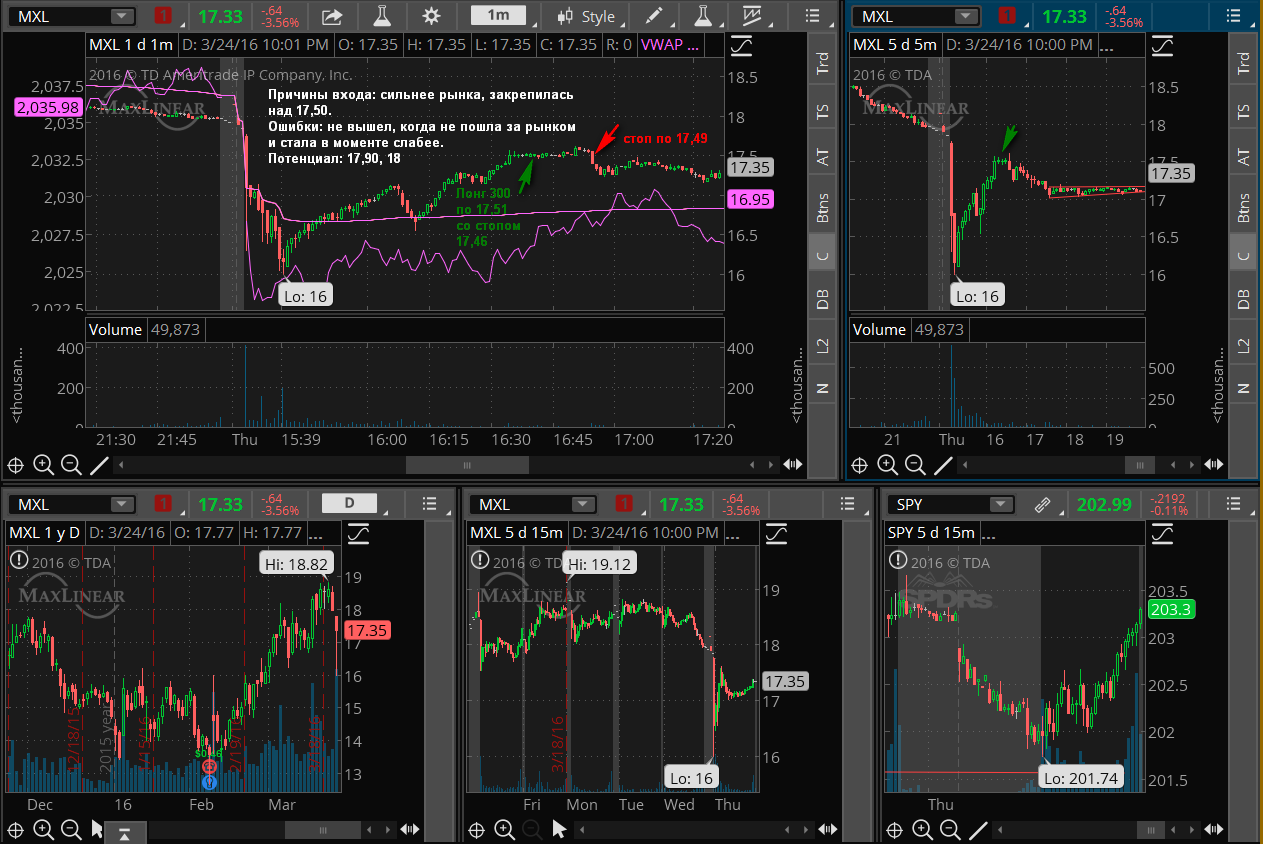Toggle the chart scale icon in MXL 5m chart

(x=1161, y=45)
